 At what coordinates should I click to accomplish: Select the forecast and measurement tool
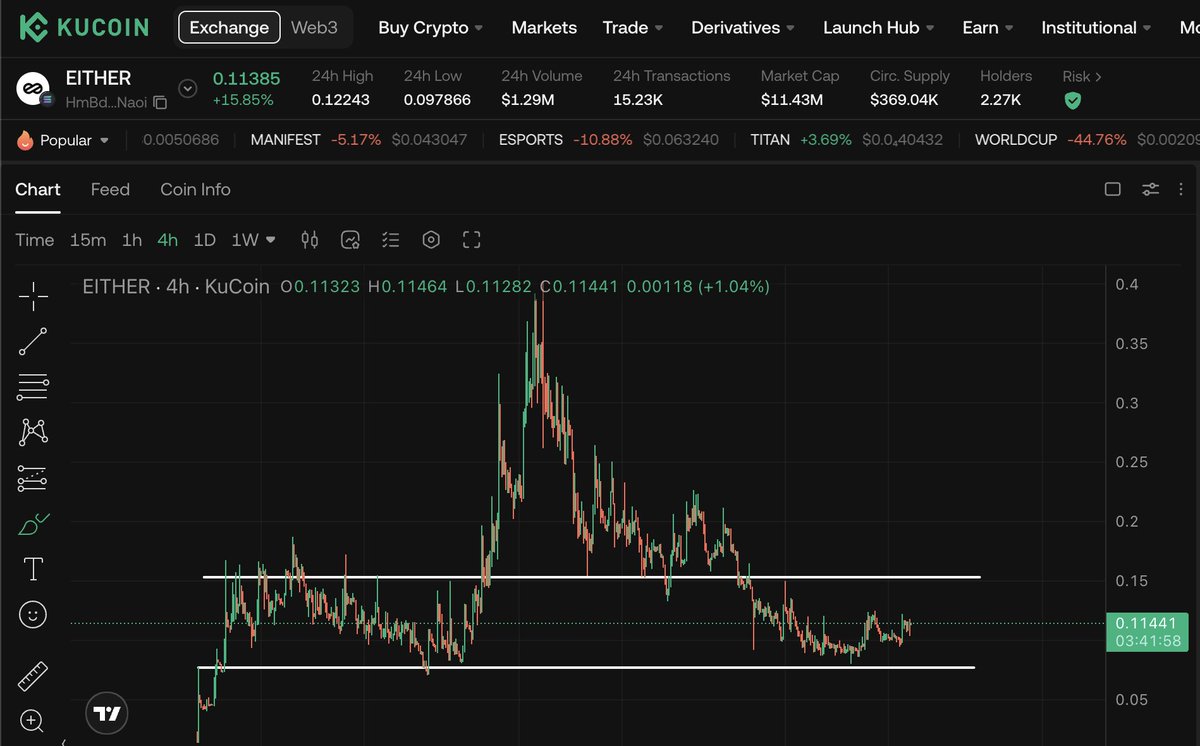point(33,479)
